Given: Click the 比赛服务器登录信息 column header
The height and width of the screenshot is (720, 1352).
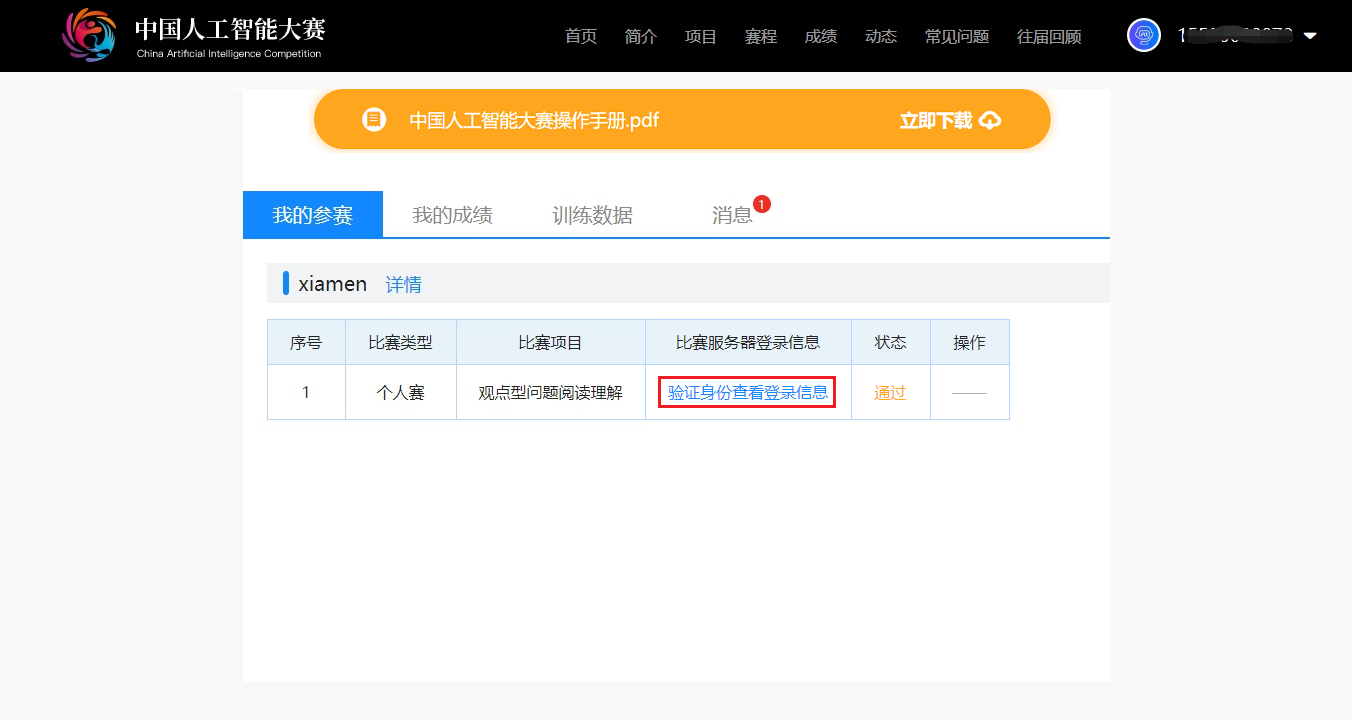Looking at the screenshot, I should (x=748, y=342).
